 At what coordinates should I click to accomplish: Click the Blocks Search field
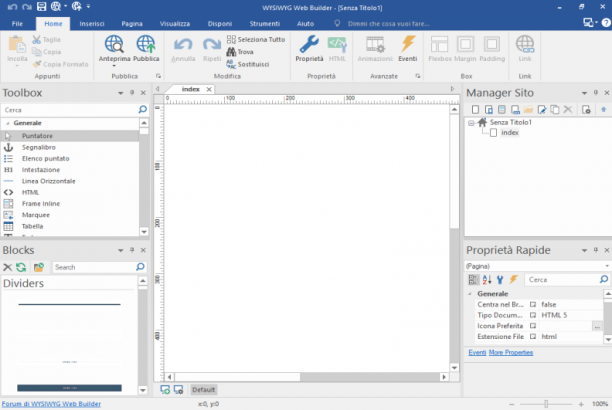94,267
